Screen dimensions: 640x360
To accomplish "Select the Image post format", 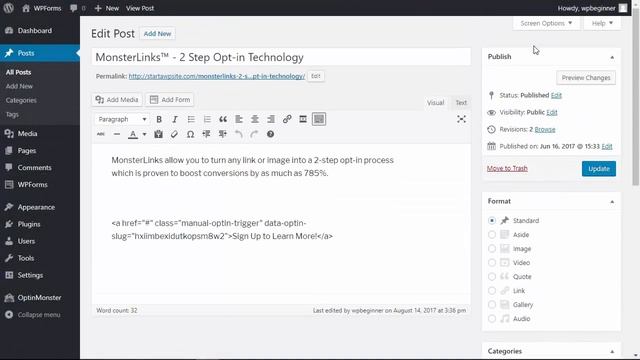I will tap(492, 249).
